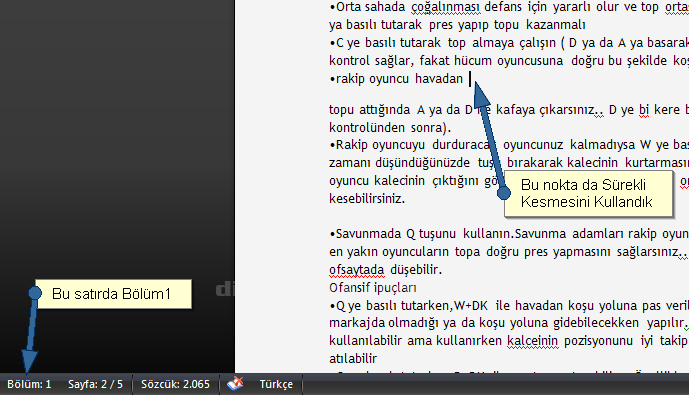
Task: Select the 'Bu nokta da Sürekli' callout box
Action: tap(588, 194)
